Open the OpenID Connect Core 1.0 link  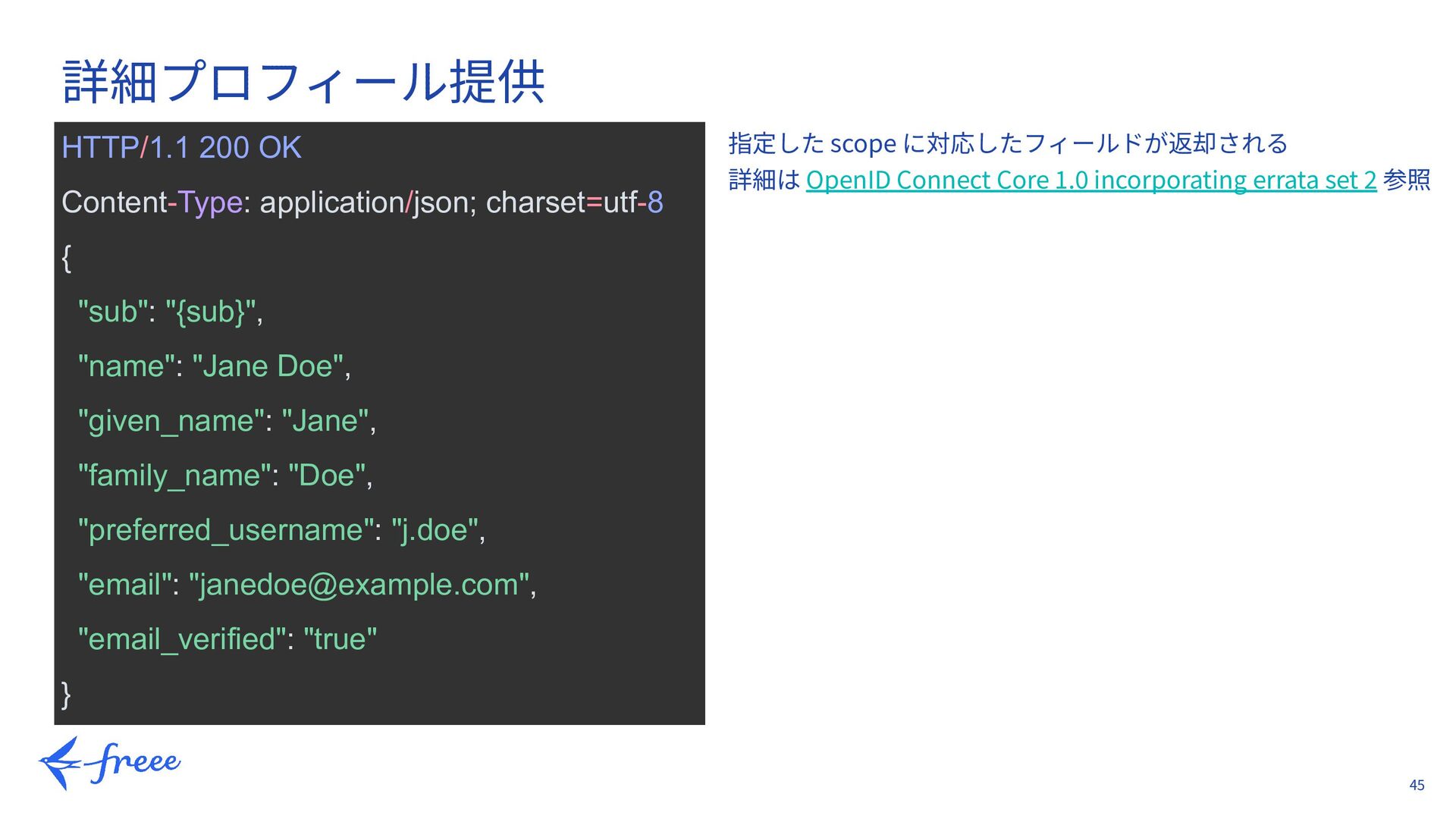coord(1090,180)
